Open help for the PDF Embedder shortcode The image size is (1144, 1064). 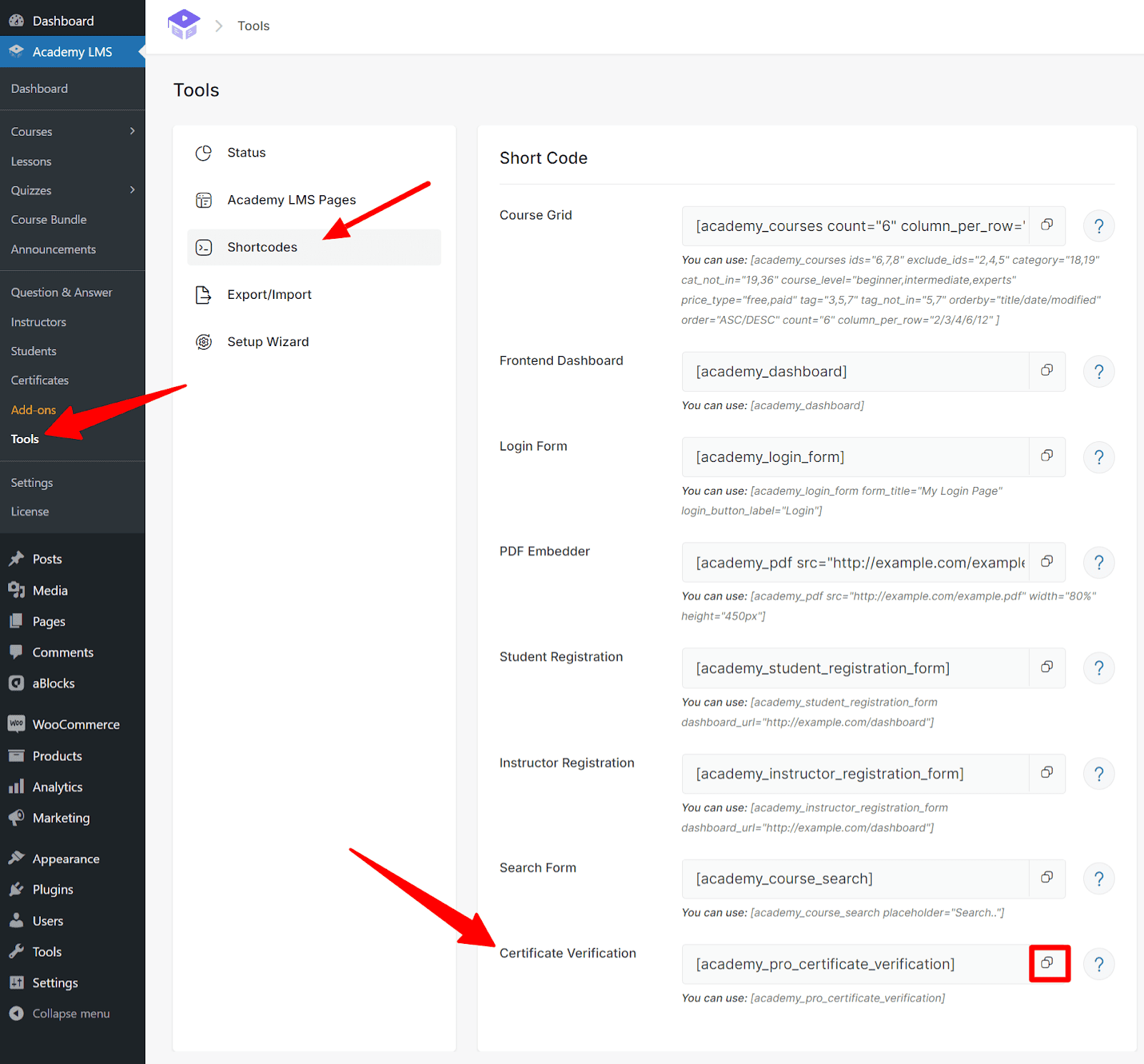[1099, 562]
